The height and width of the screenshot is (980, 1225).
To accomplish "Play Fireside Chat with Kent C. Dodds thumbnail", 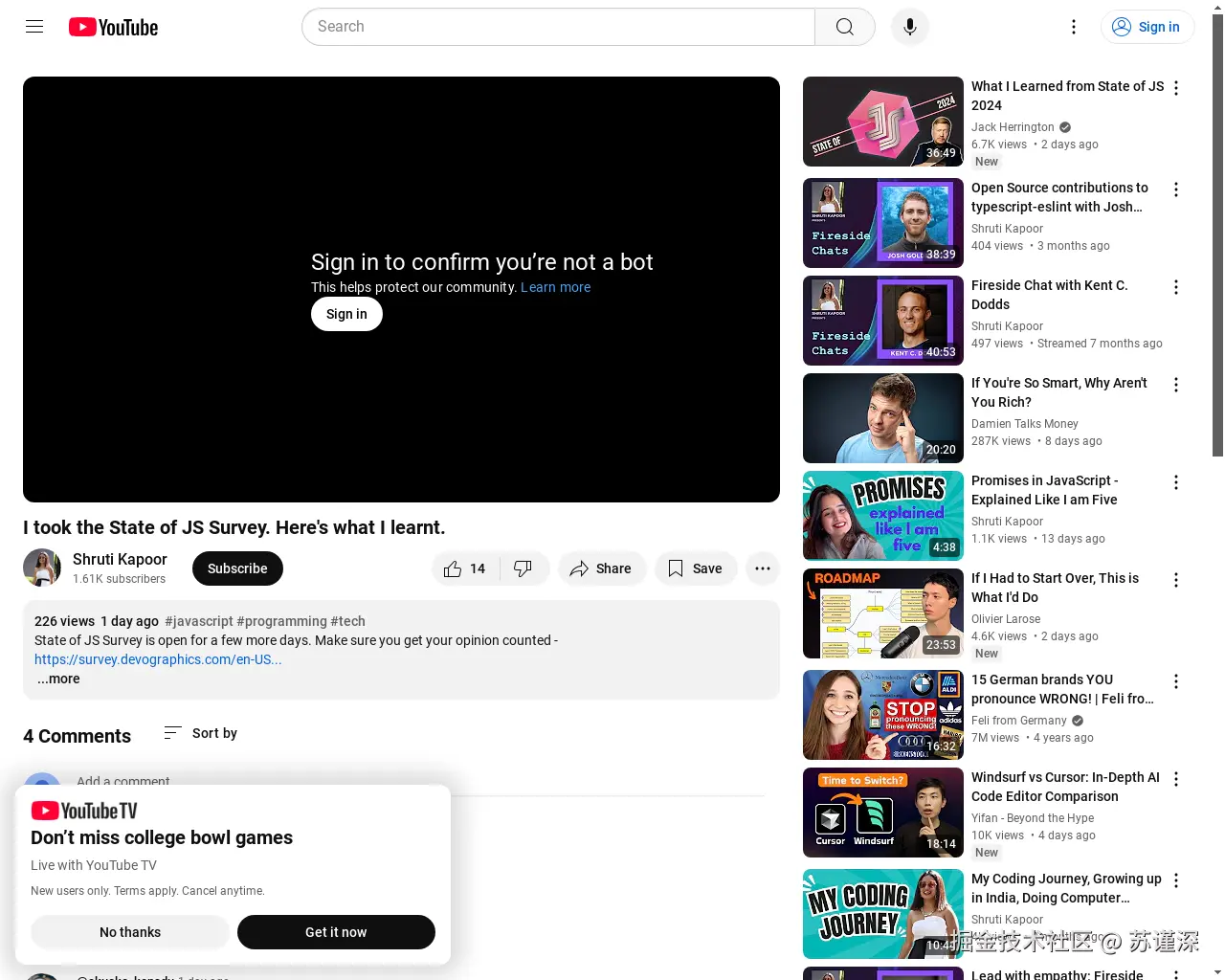I will [x=883, y=321].
